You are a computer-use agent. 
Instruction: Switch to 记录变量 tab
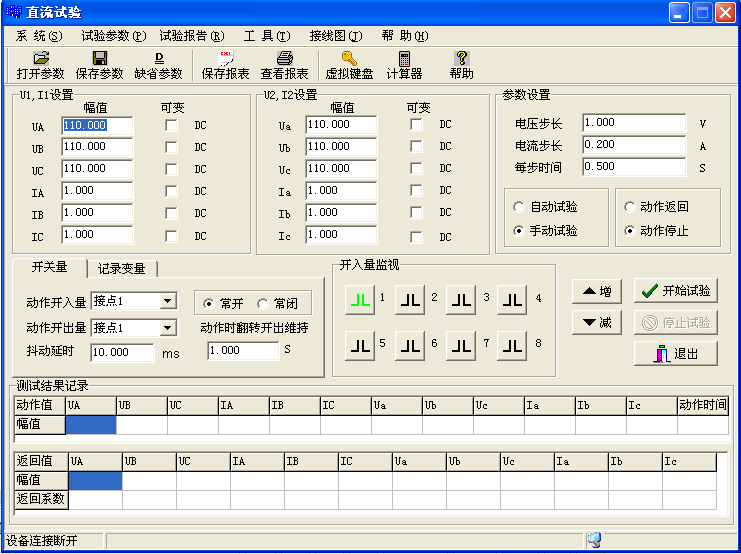point(122,269)
